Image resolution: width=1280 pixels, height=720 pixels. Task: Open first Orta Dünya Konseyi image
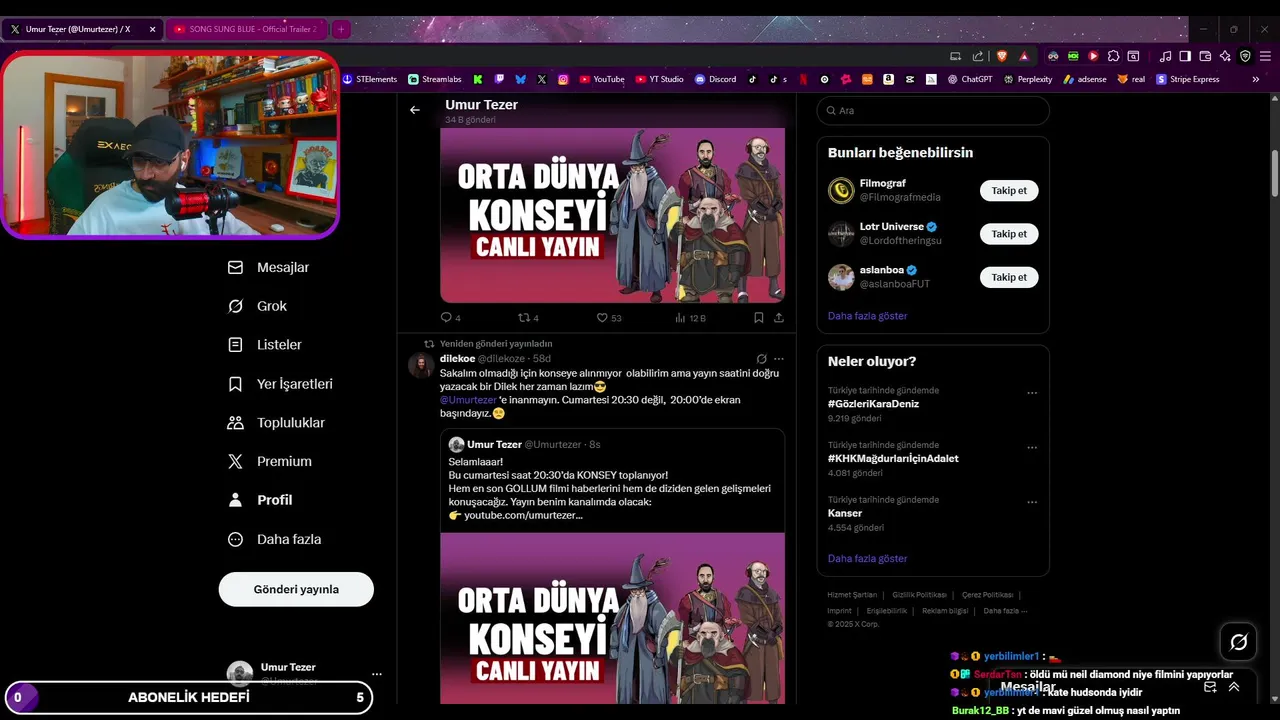612,215
